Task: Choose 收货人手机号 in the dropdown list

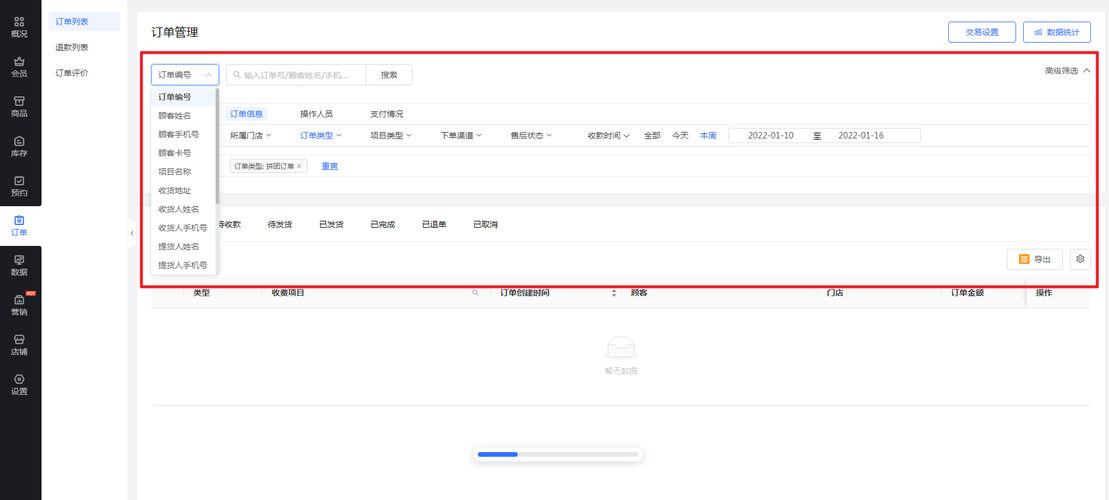Action: pyautogui.click(x=183, y=228)
